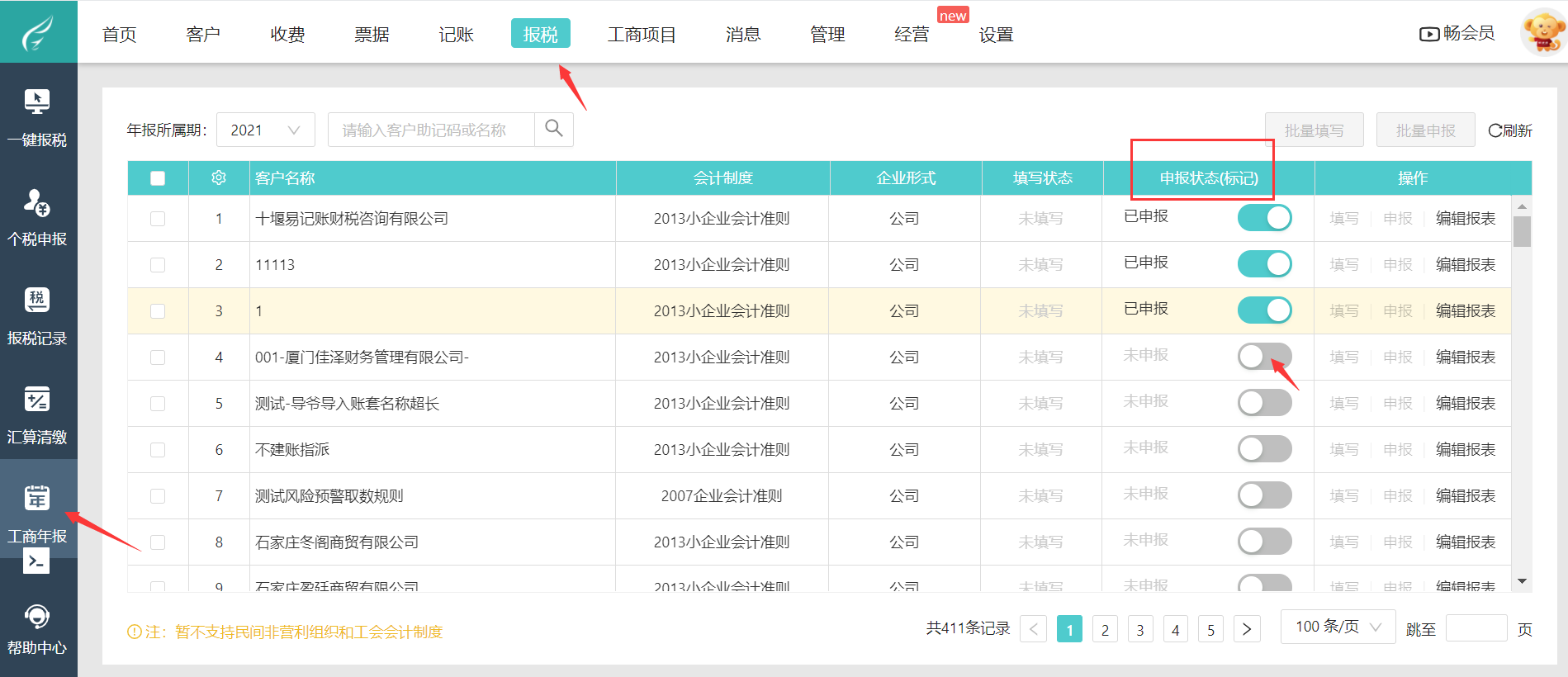Open the 工商项目 top menu
Viewport: 1568px width, 677px height.
(642, 35)
